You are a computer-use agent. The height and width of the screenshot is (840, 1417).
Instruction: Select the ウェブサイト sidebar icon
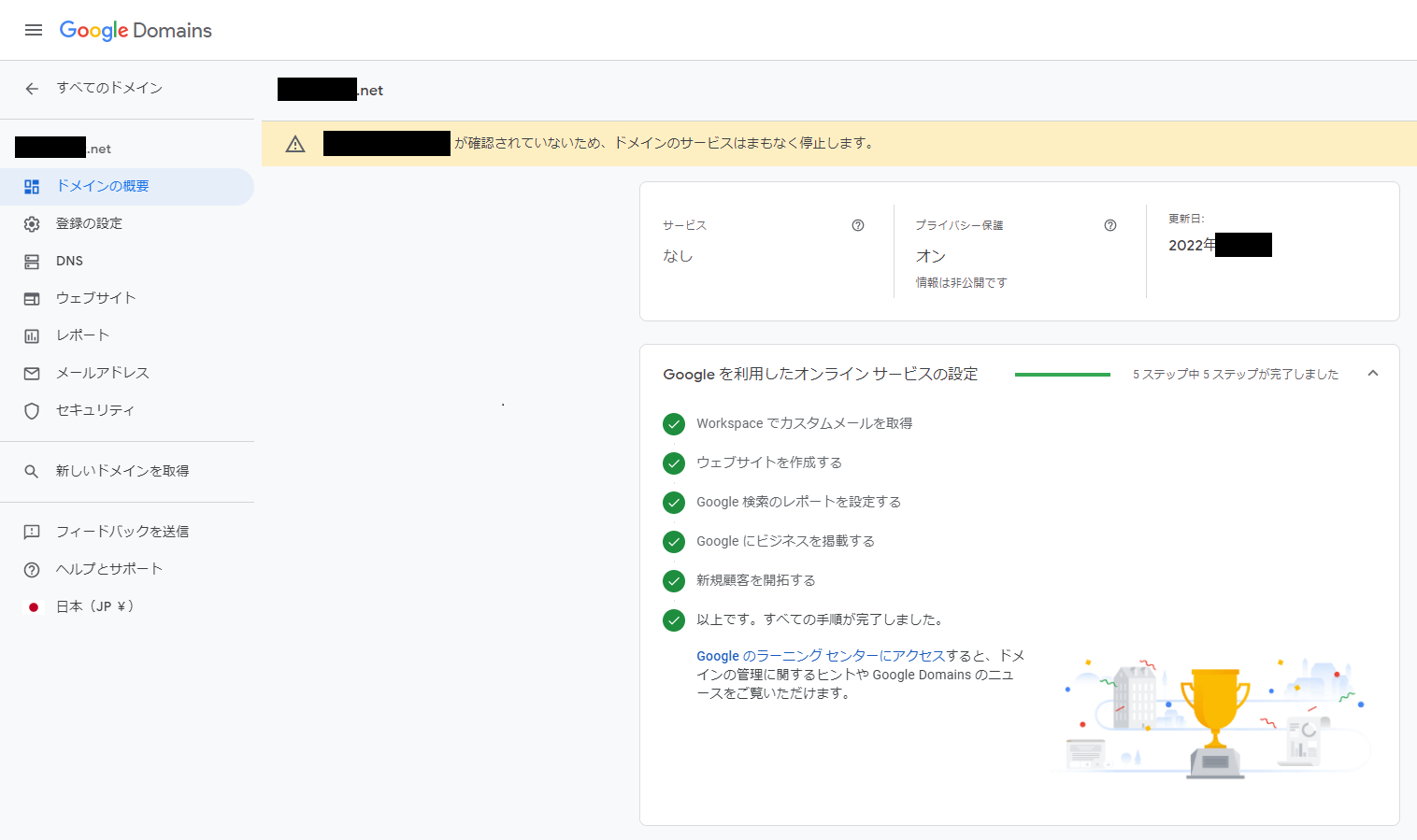click(x=32, y=297)
